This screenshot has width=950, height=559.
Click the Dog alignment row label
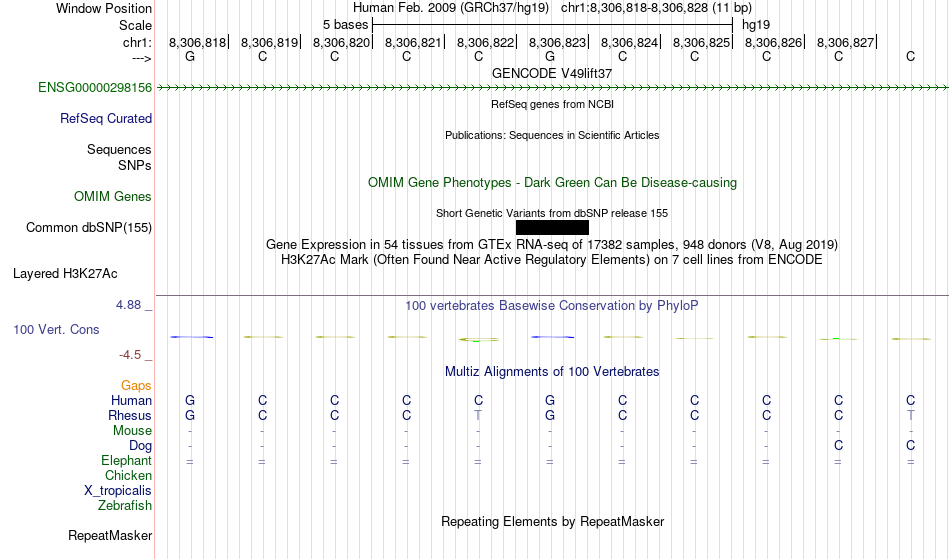[140, 446]
